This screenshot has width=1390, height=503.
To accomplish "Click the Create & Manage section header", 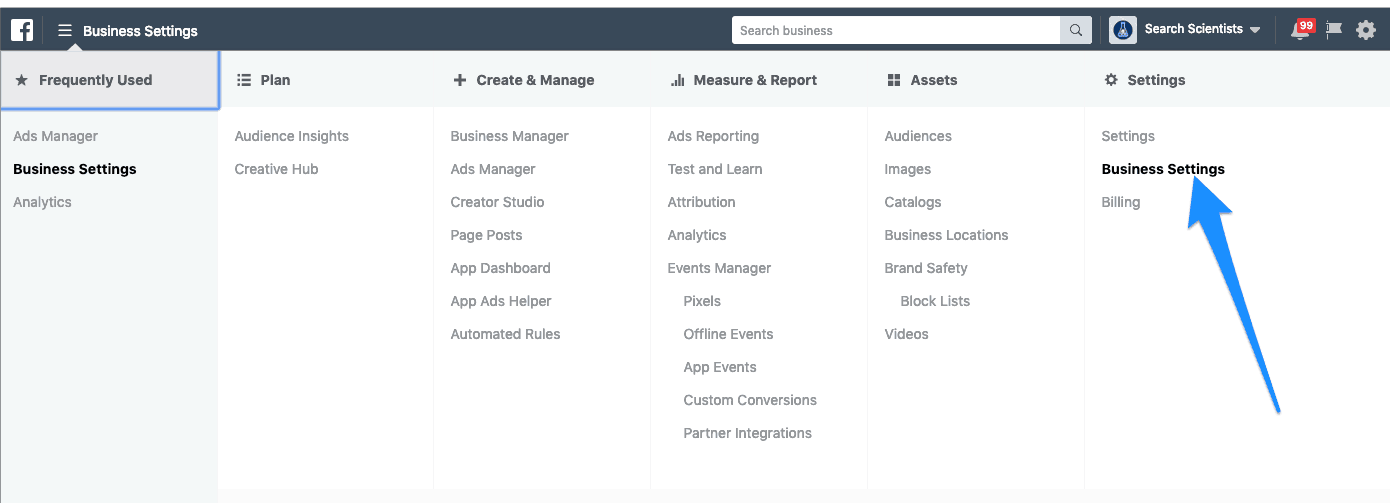I will click(524, 80).
